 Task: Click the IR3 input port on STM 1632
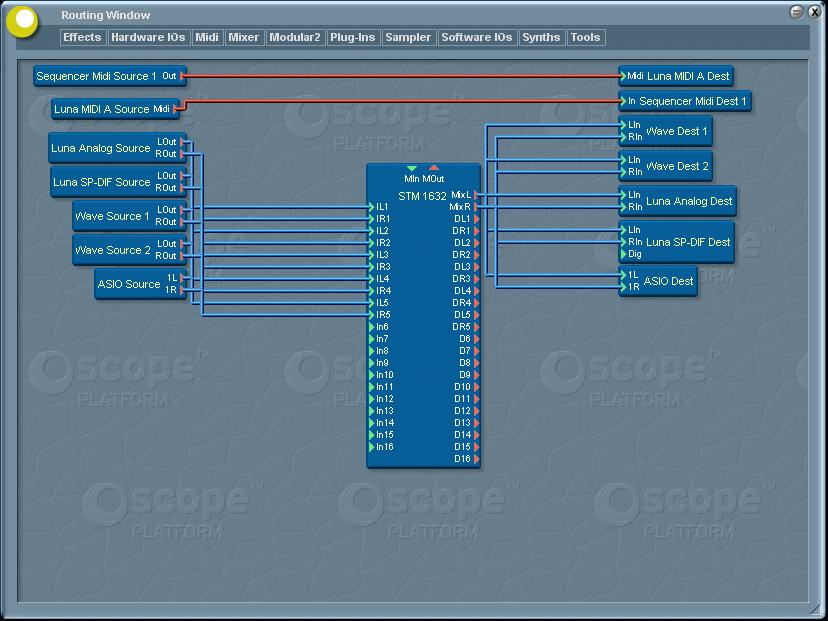371,267
